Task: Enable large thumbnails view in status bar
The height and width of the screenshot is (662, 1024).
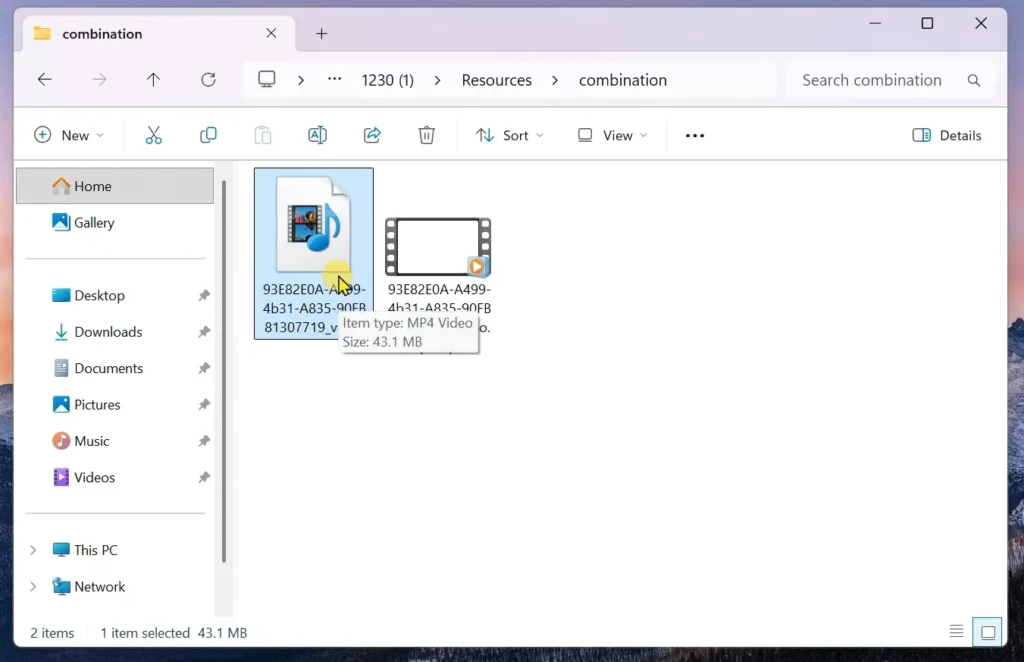Action: click(987, 631)
